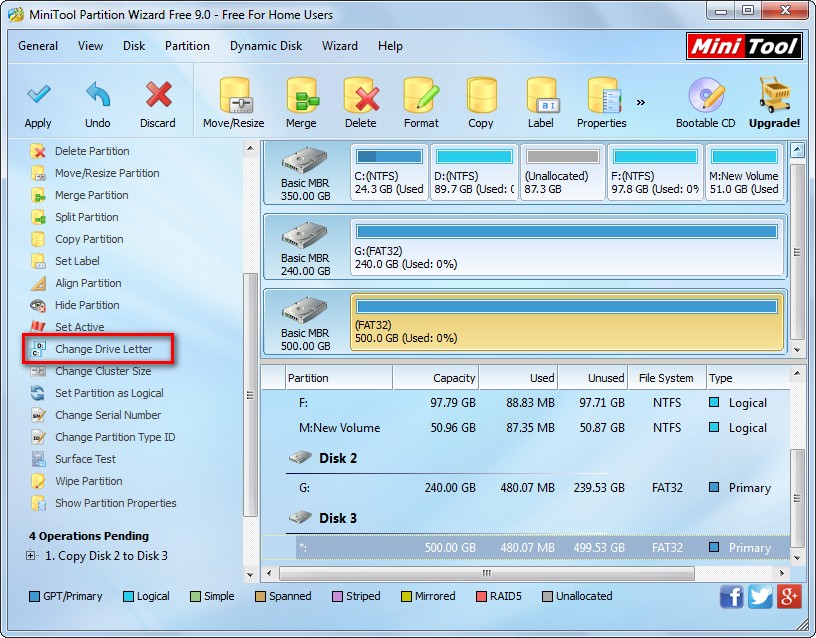
Task: Choose Change Drive Letter action
Action: pyautogui.click(x=104, y=349)
